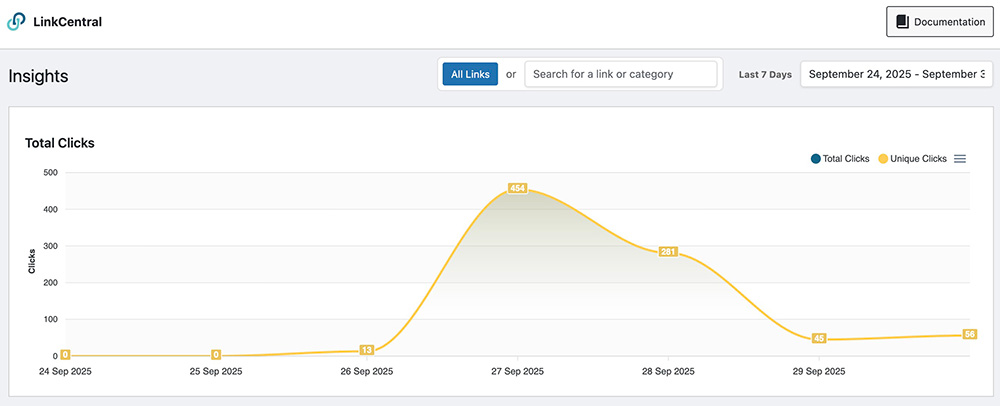The height and width of the screenshot is (406, 1000).
Task: Click the LinkCentral brand name
Action: tap(67, 21)
